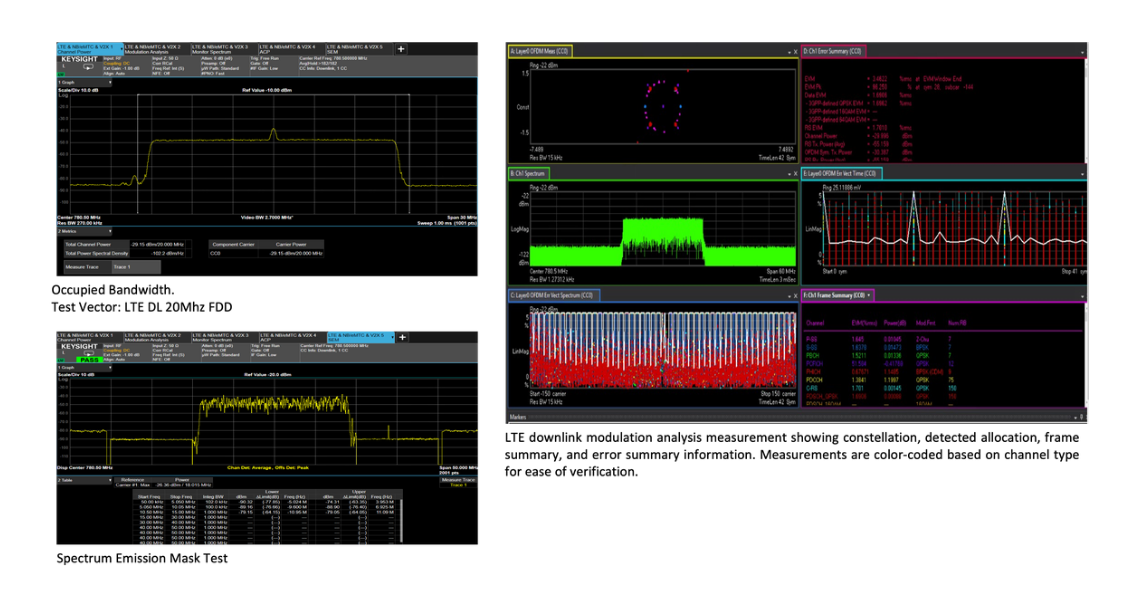
Task: Click Measure Trace box in Spectrum Emission Mask screenshot
Action: pyautogui.click(x=458, y=482)
